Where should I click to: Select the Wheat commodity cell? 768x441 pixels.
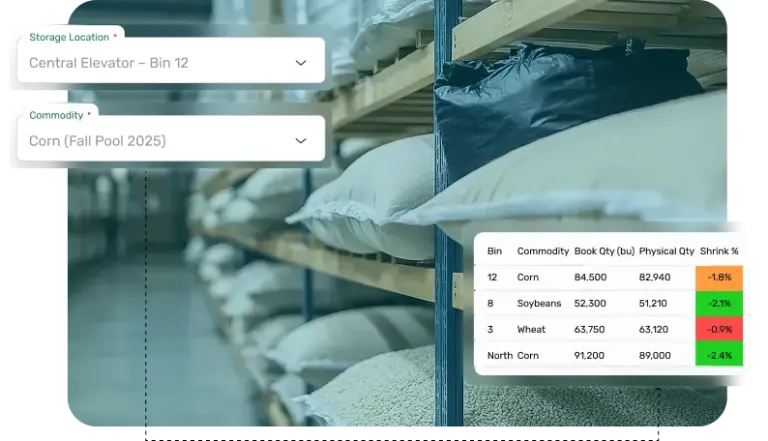click(x=531, y=329)
